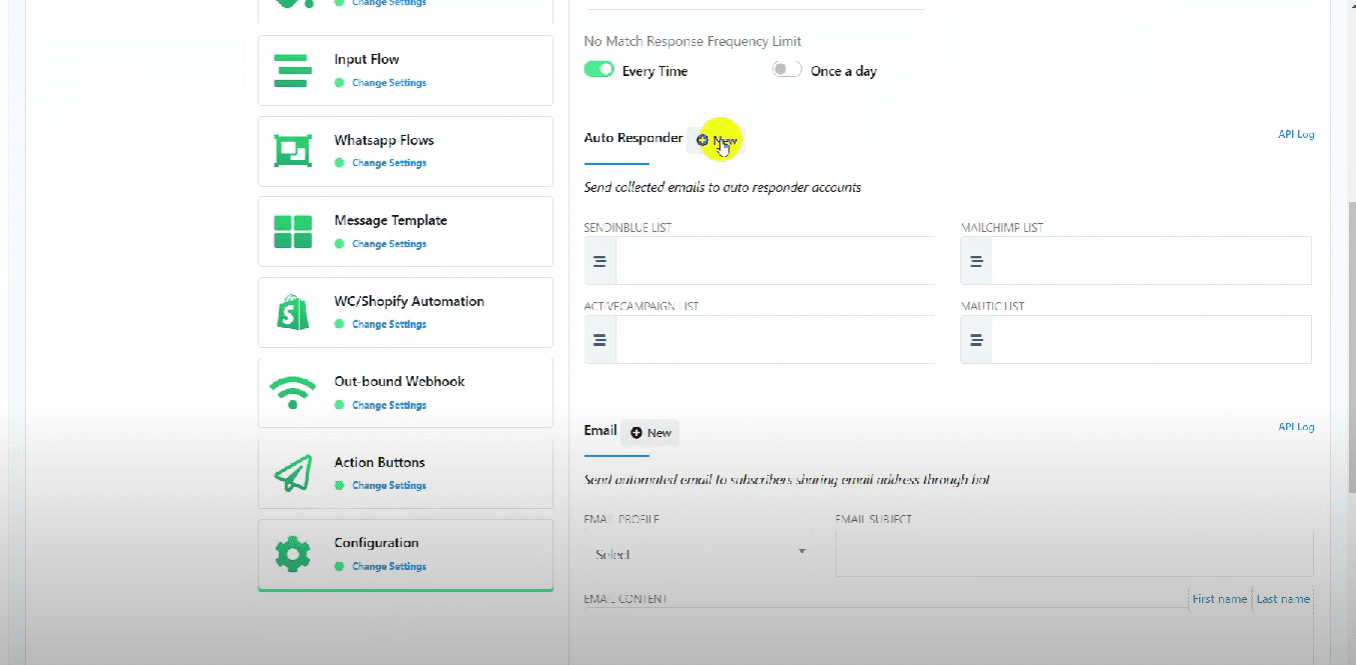Select the Message Template grid icon
This screenshot has height=665, width=1356.
tap(292, 232)
